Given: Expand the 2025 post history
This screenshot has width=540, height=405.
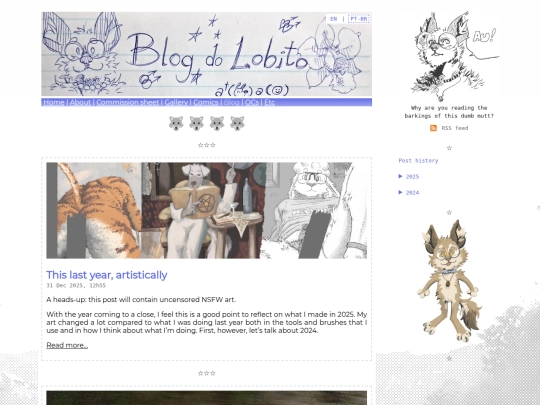Looking at the screenshot, I should (409, 177).
